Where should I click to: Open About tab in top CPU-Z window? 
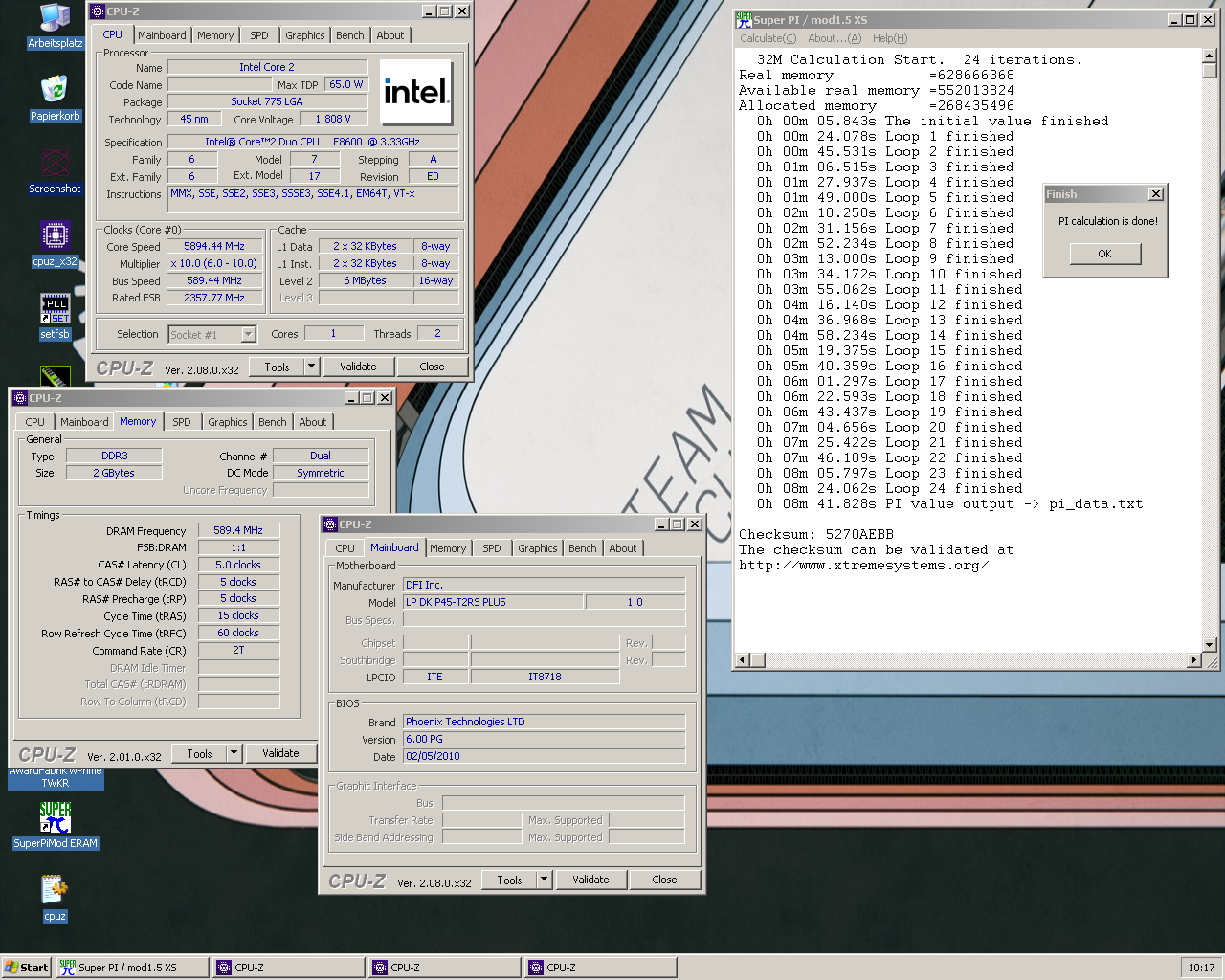390,35
